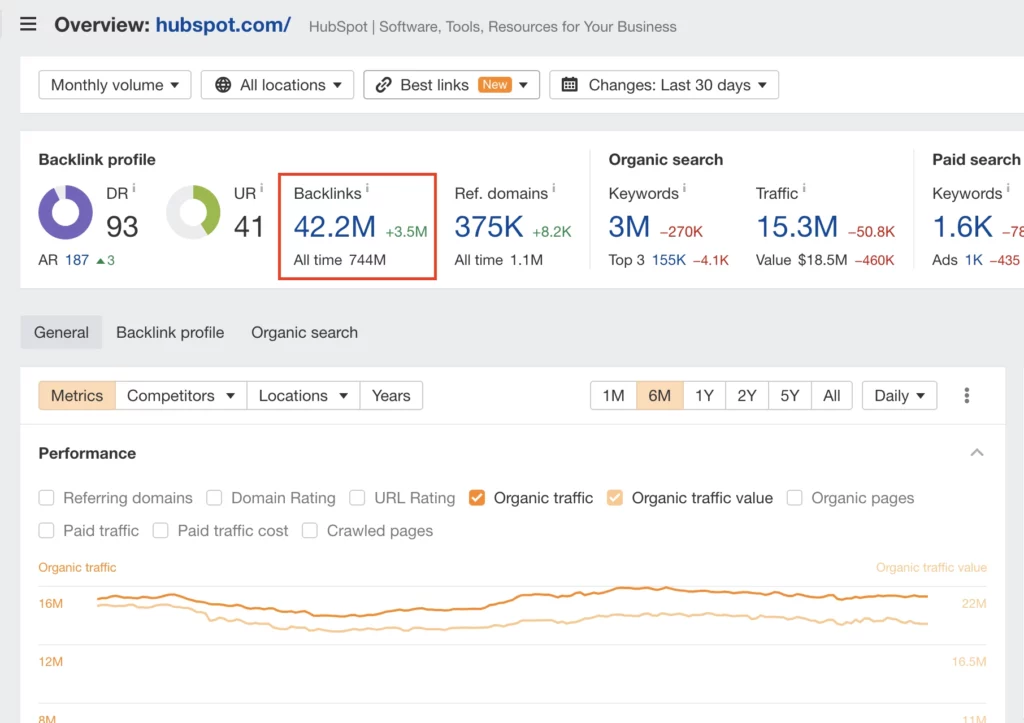Viewport: 1024px width, 723px height.
Task: Open the hamburger menu icon
Action: tap(28, 25)
